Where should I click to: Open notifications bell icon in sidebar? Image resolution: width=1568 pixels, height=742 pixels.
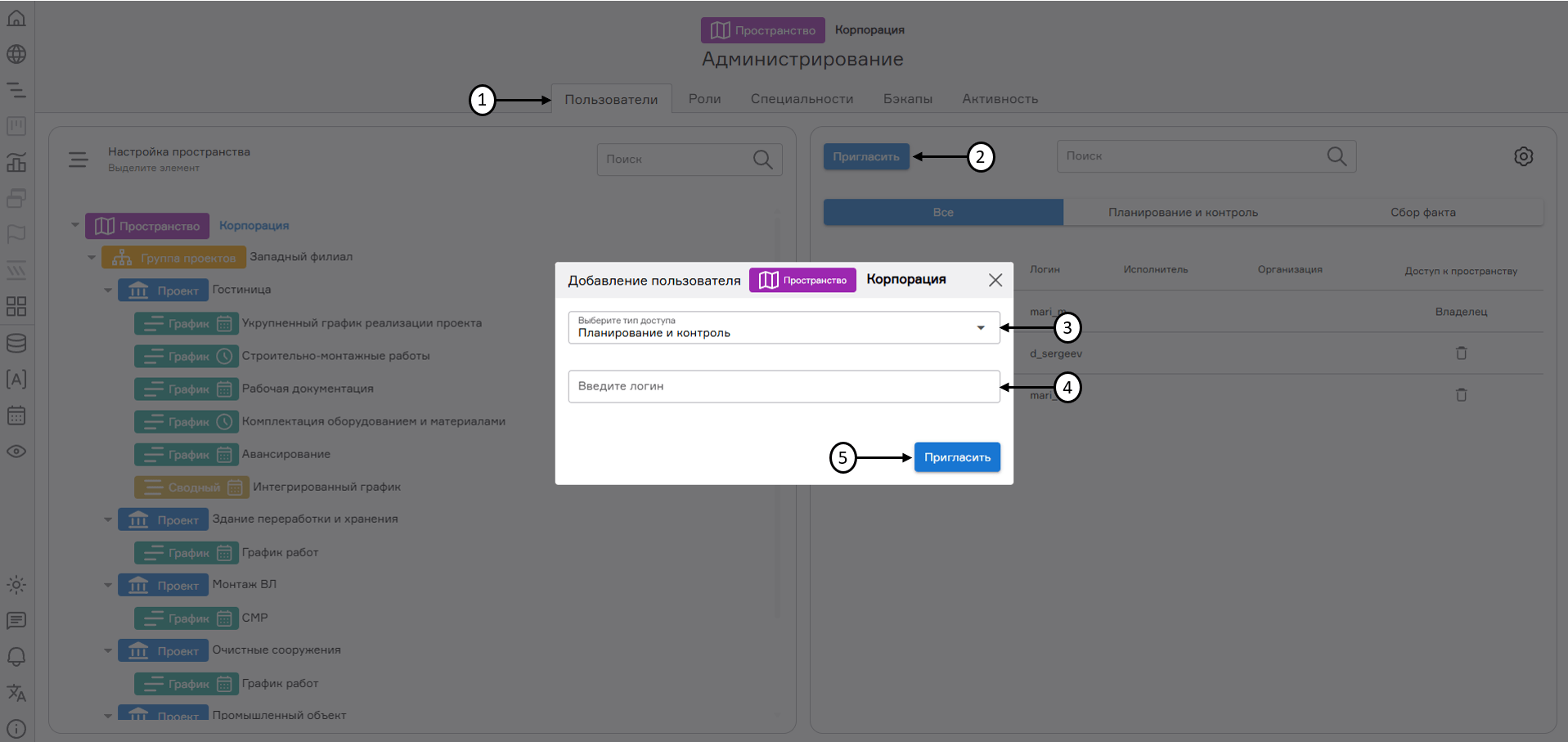[16, 657]
